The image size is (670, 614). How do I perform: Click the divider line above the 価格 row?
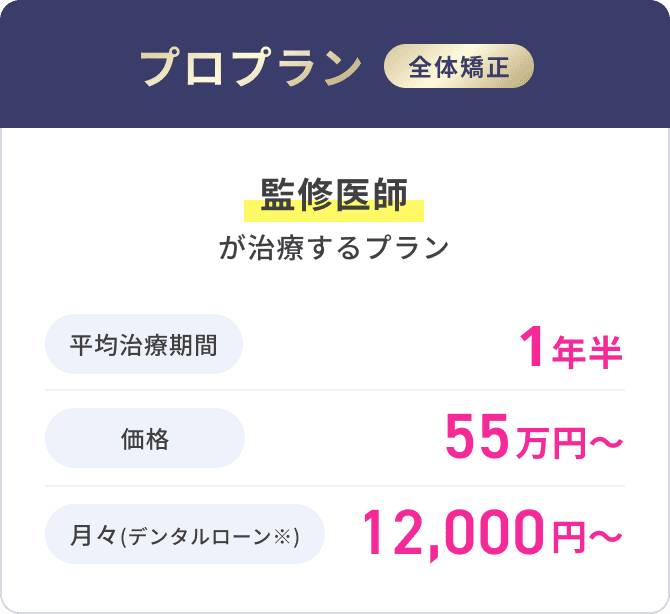click(335, 390)
